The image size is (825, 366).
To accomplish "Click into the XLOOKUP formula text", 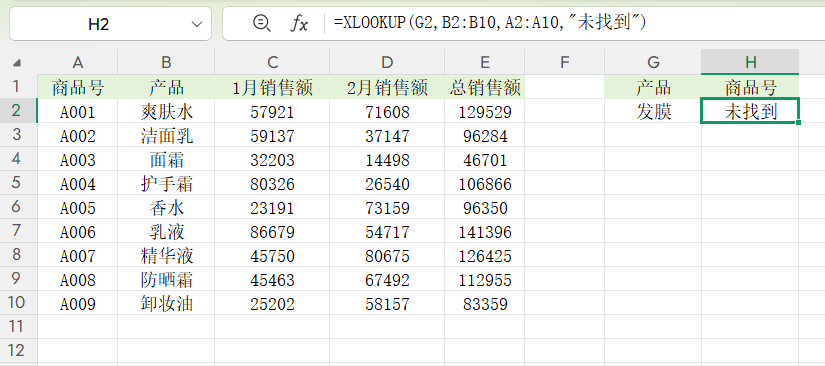I will 490,23.
